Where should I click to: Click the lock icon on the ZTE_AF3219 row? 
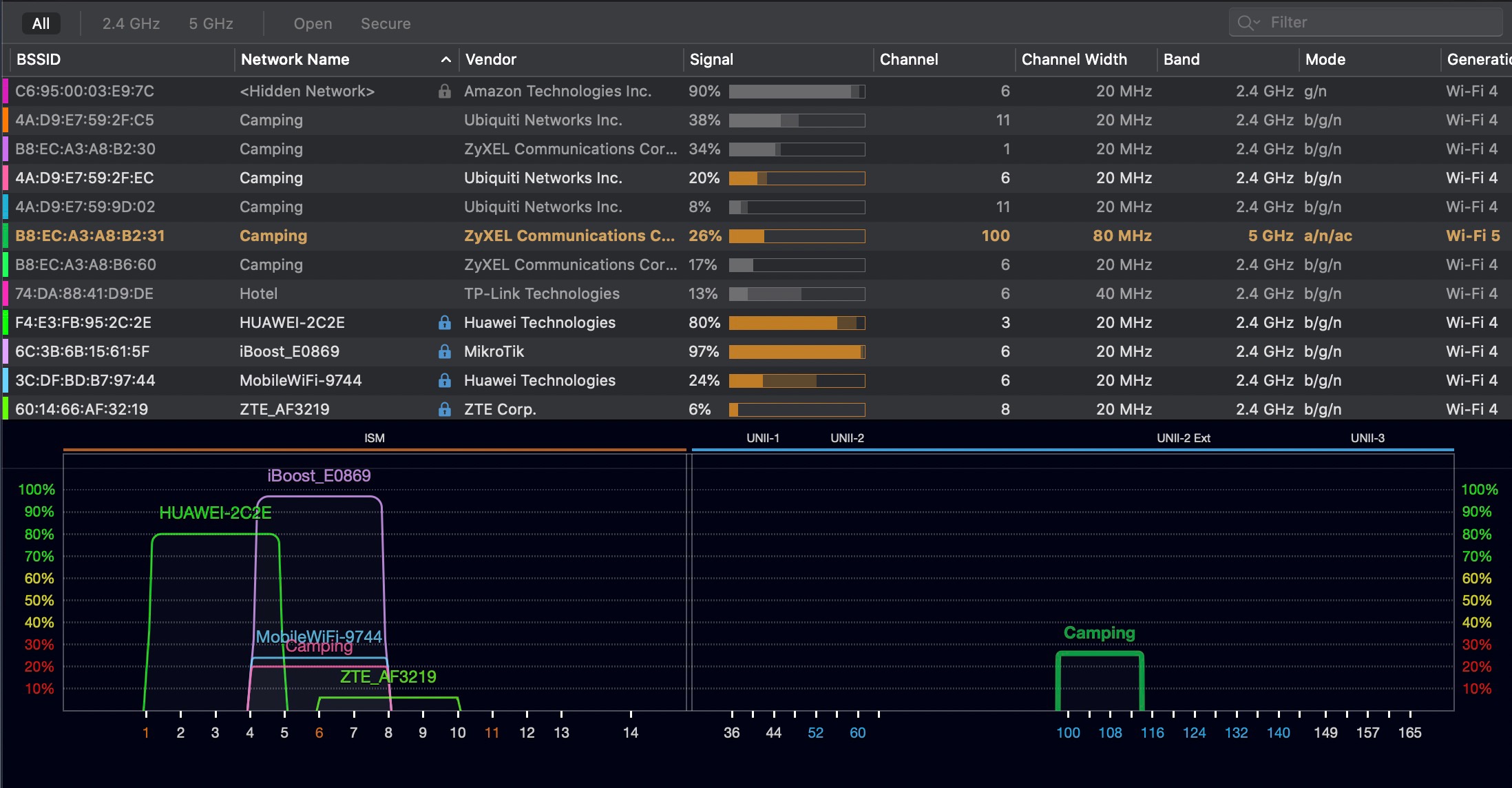coord(445,409)
